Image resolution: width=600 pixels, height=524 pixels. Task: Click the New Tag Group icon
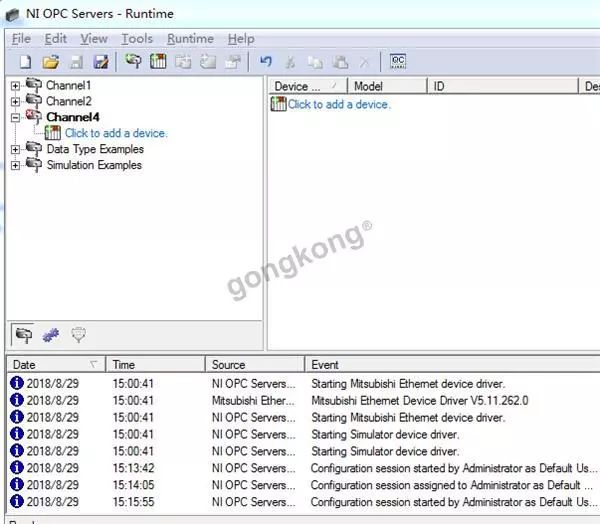click(183, 62)
